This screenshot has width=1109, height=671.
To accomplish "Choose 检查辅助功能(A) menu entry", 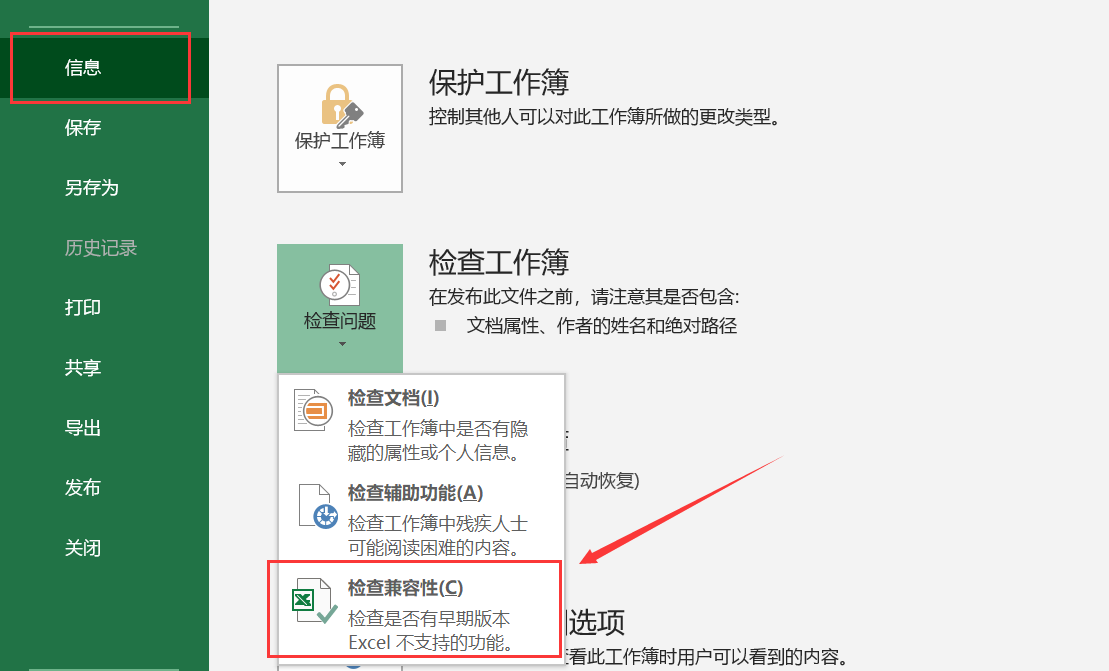I will point(422,518).
